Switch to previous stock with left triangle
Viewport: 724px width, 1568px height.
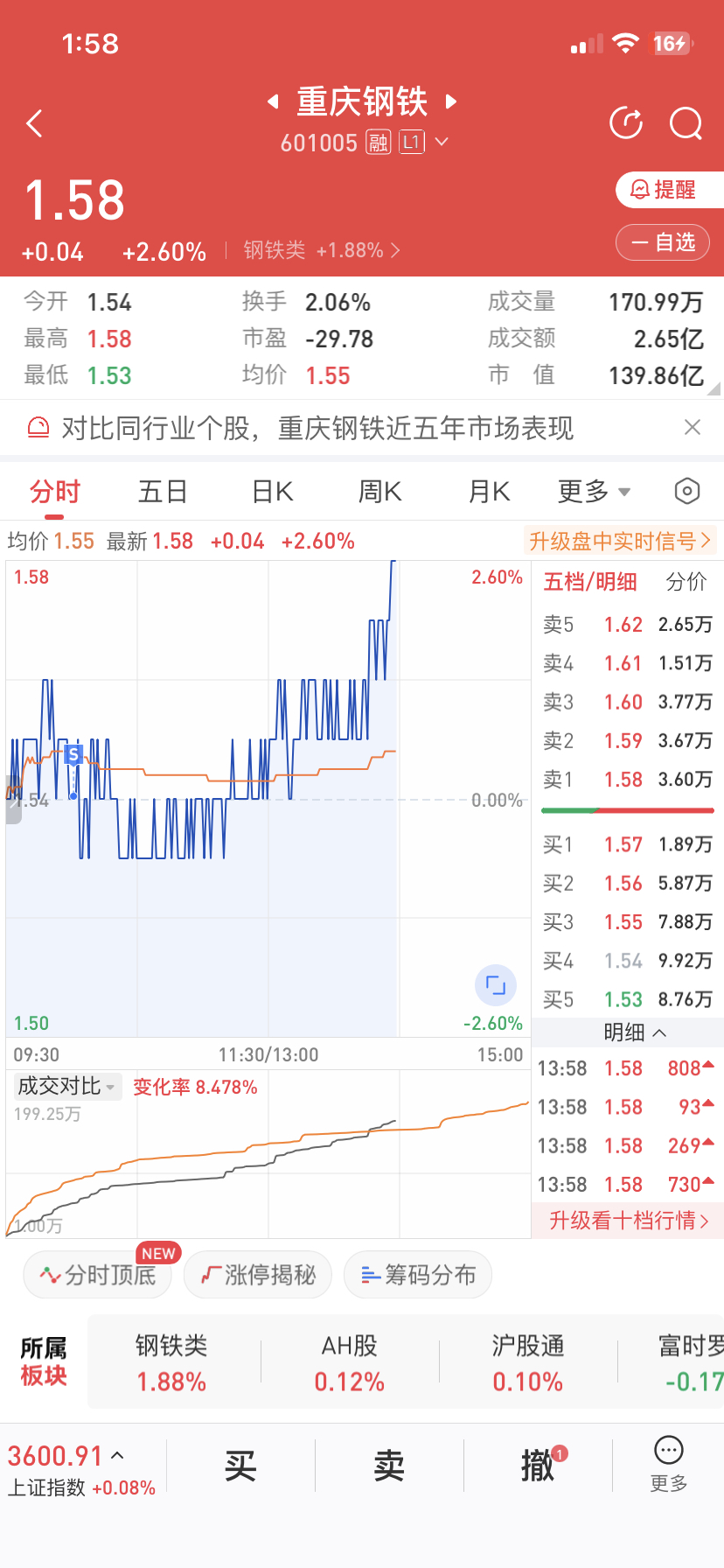click(x=274, y=101)
